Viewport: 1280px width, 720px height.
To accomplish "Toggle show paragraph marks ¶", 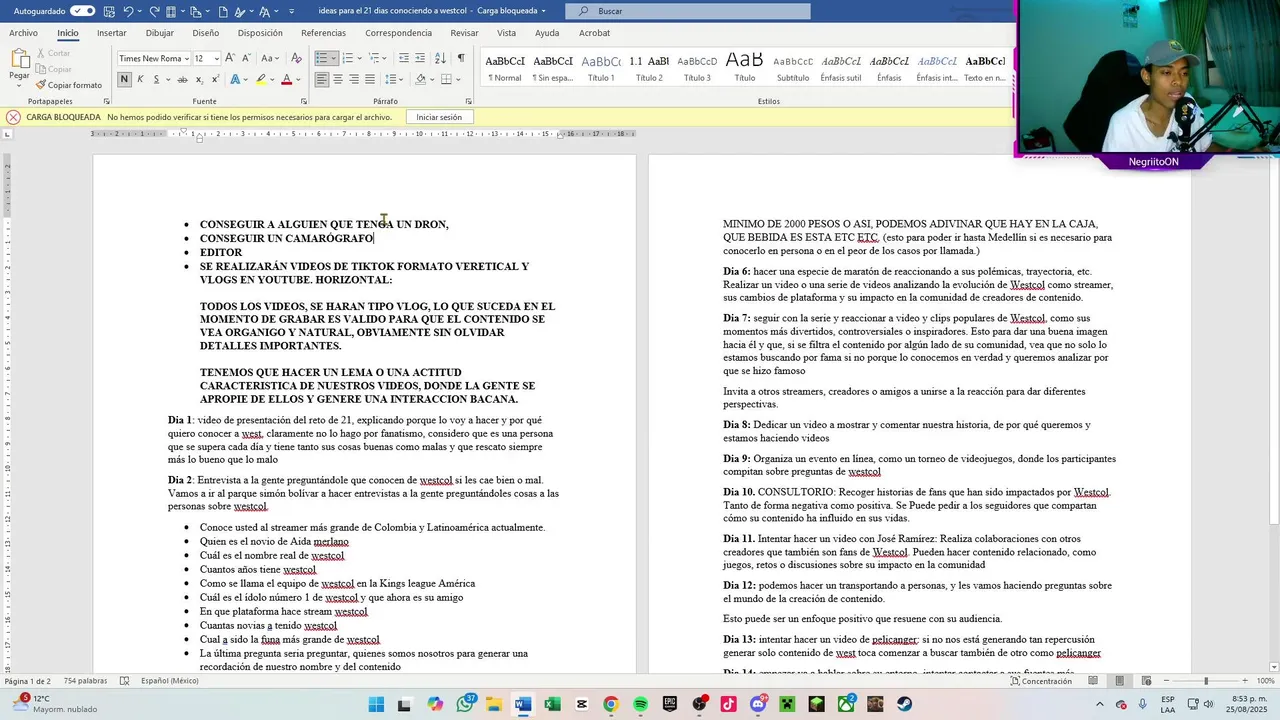I will tap(461, 58).
